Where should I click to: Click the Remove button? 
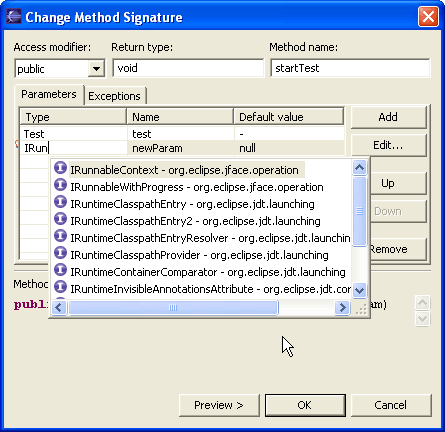pos(398,249)
